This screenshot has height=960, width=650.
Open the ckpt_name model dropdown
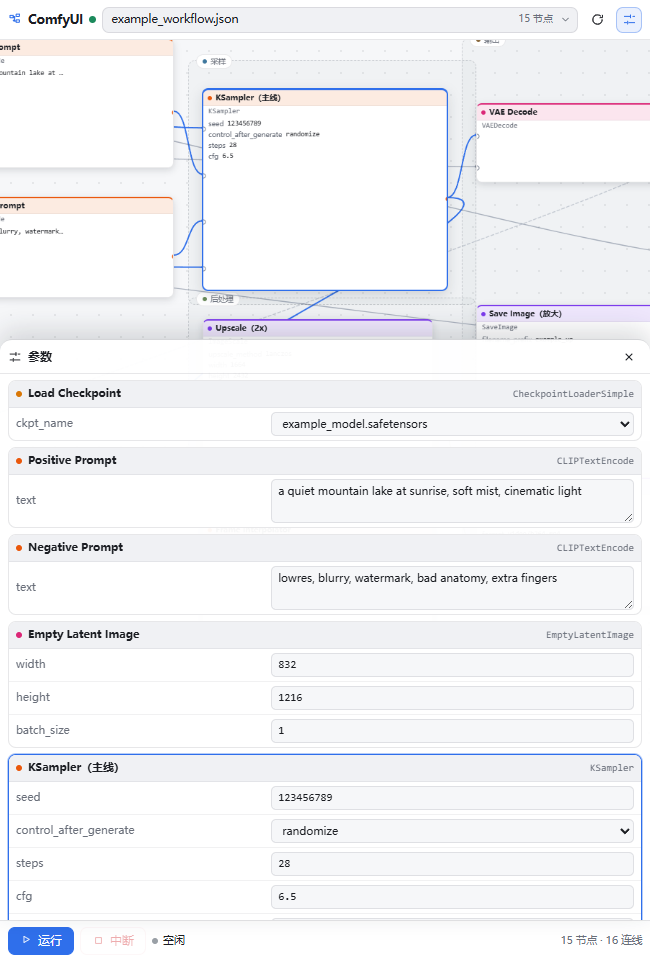pos(452,424)
